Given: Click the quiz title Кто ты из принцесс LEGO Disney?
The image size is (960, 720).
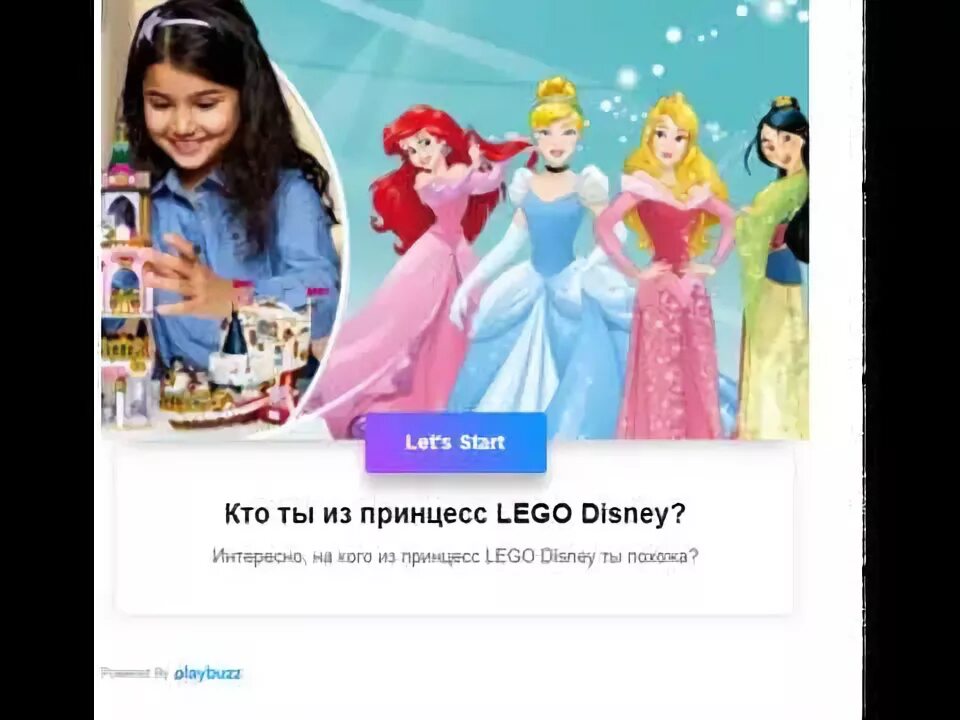Looking at the screenshot, I should click(x=455, y=514).
